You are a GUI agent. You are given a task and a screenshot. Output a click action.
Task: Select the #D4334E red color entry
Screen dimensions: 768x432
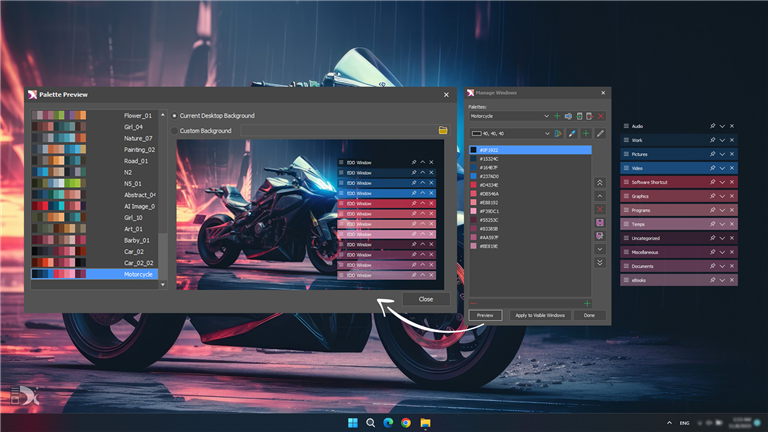[x=530, y=185]
